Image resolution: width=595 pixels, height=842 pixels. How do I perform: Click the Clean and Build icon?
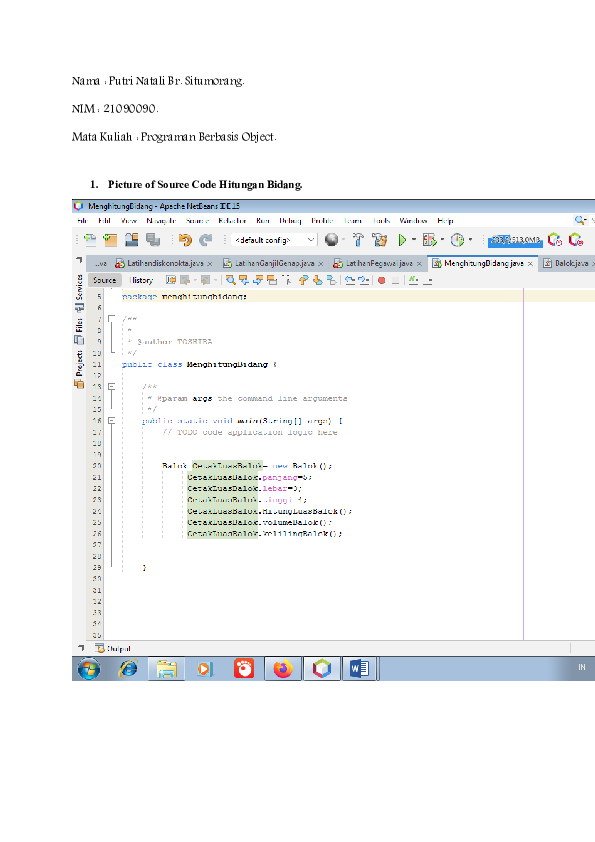coord(380,239)
